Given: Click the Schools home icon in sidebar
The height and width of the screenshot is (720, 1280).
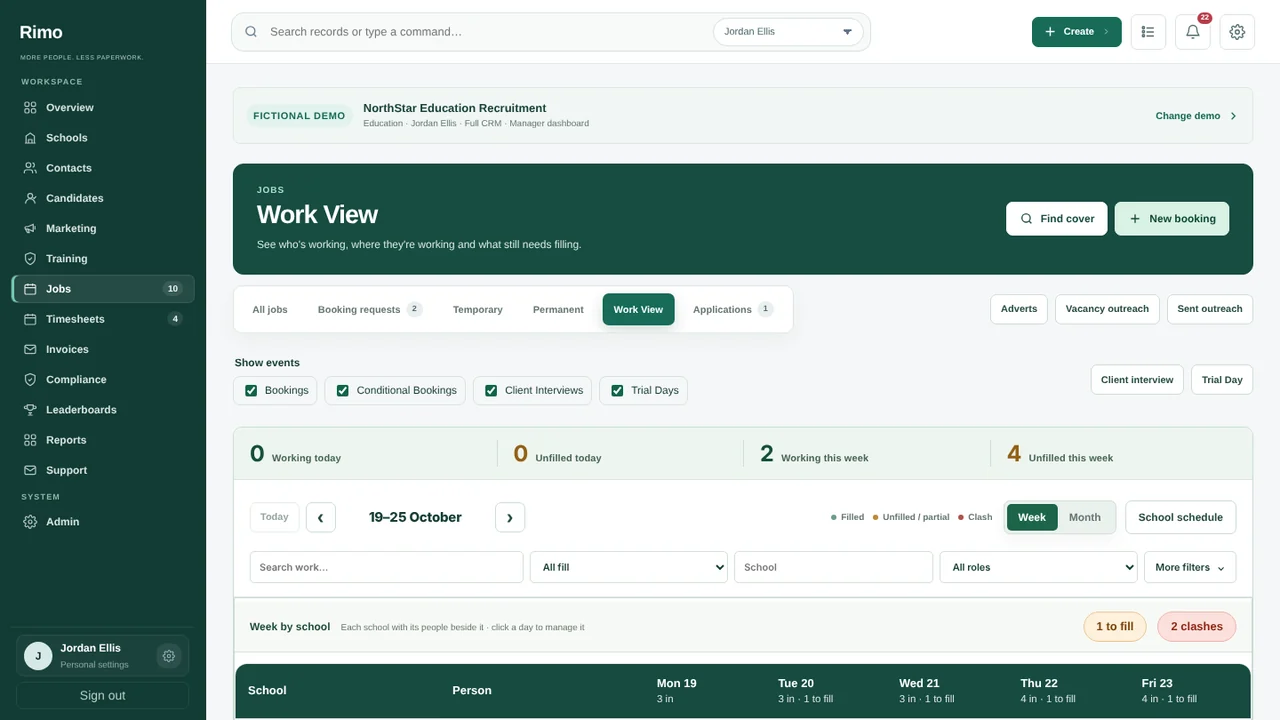Looking at the screenshot, I should click(30, 138).
